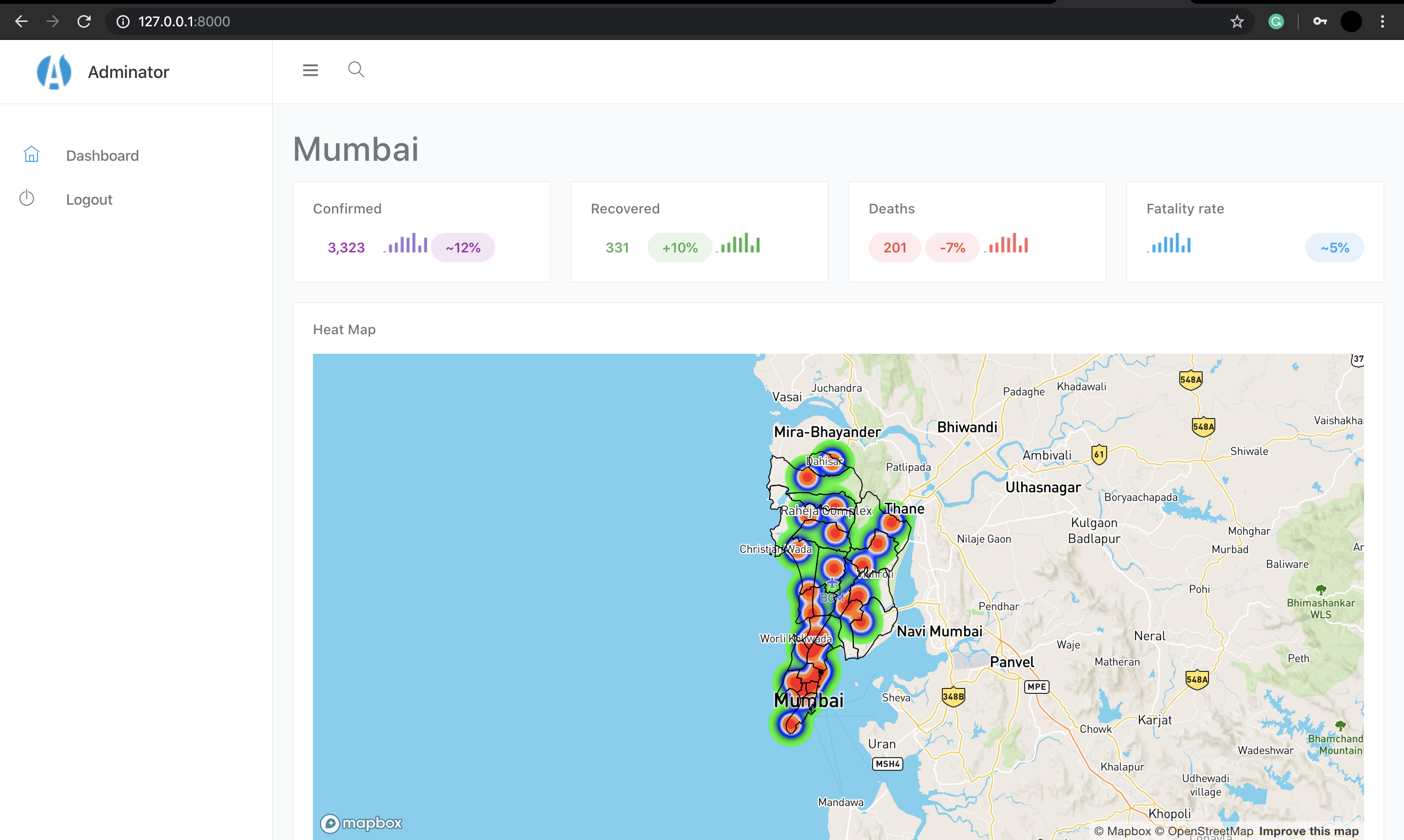
Task: Click the Dashboard home icon
Action: click(31, 154)
